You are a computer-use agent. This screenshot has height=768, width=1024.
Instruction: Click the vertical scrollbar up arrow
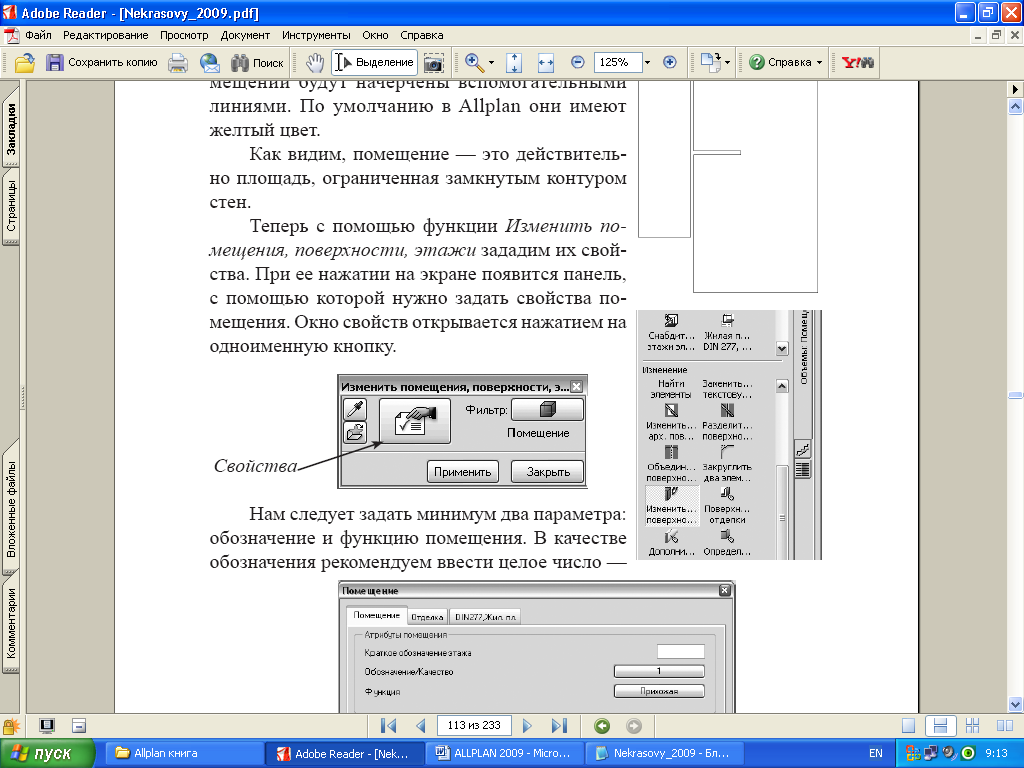pos(1015,106)
